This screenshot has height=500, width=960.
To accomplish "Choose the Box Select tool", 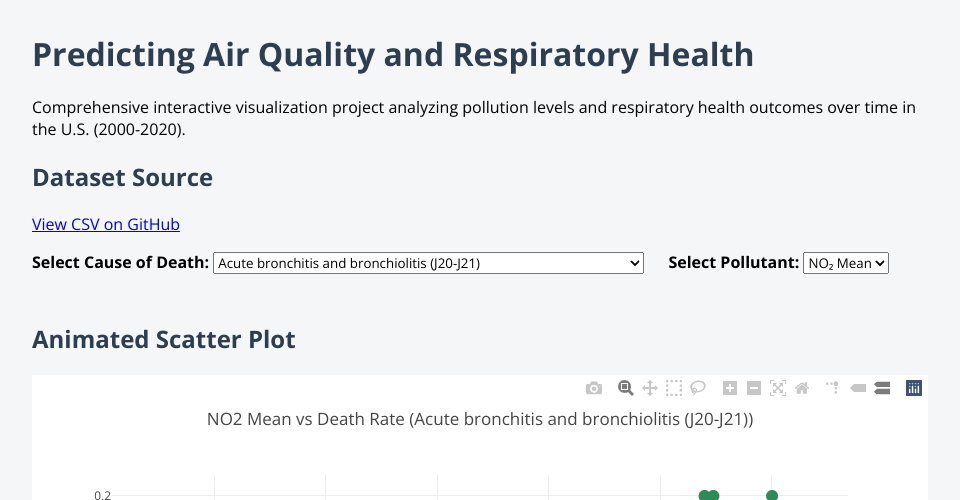I will click(674, 388).
